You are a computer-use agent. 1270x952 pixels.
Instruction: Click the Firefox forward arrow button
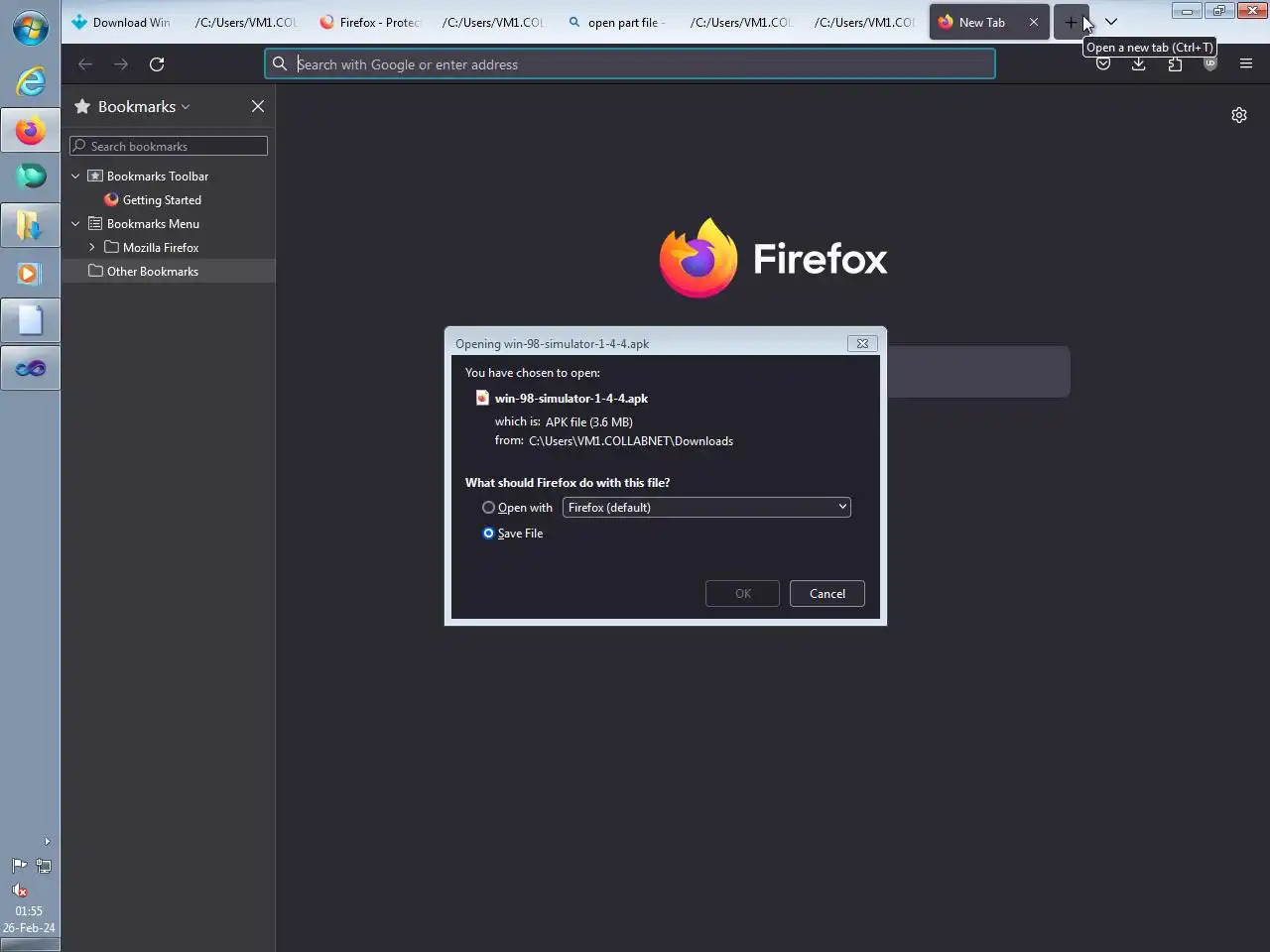tap(121, 64)
